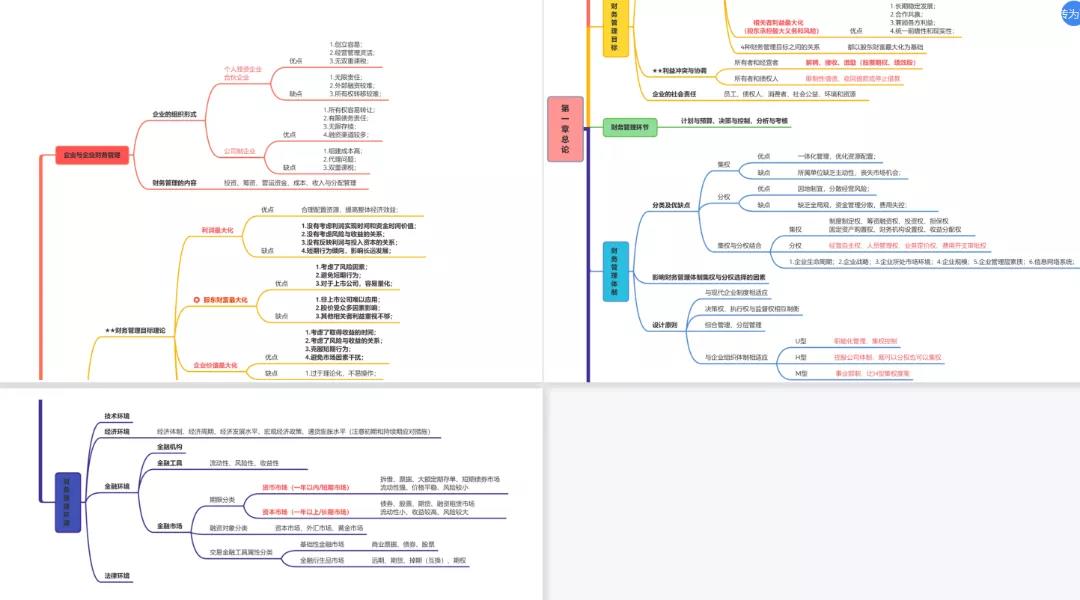Click the red '资本市场（一年以上/长期市场）' node
This screenshot has width=1080, height=600.
click(305, 513)
